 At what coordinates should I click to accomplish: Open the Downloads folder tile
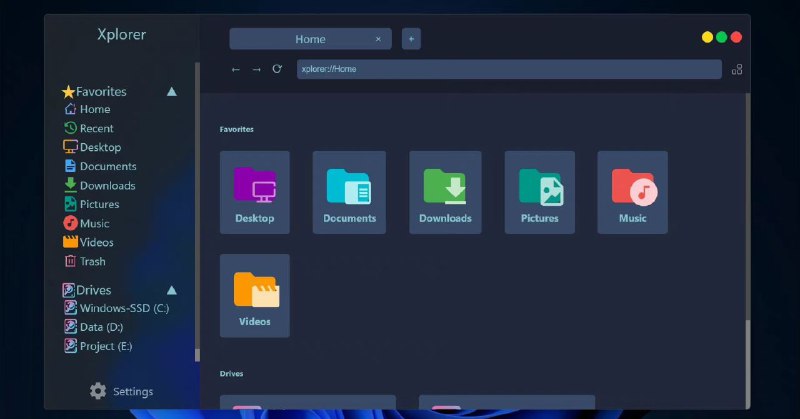(445, 192)
